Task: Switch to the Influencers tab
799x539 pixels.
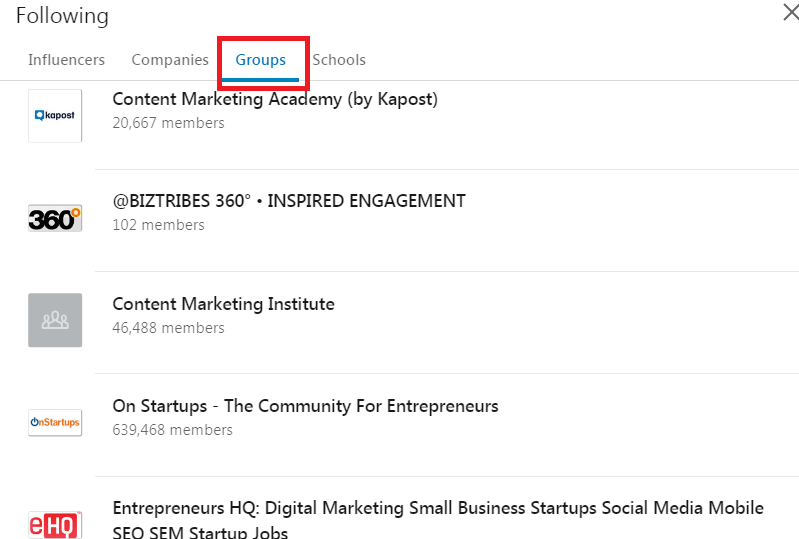Action: 66,60
